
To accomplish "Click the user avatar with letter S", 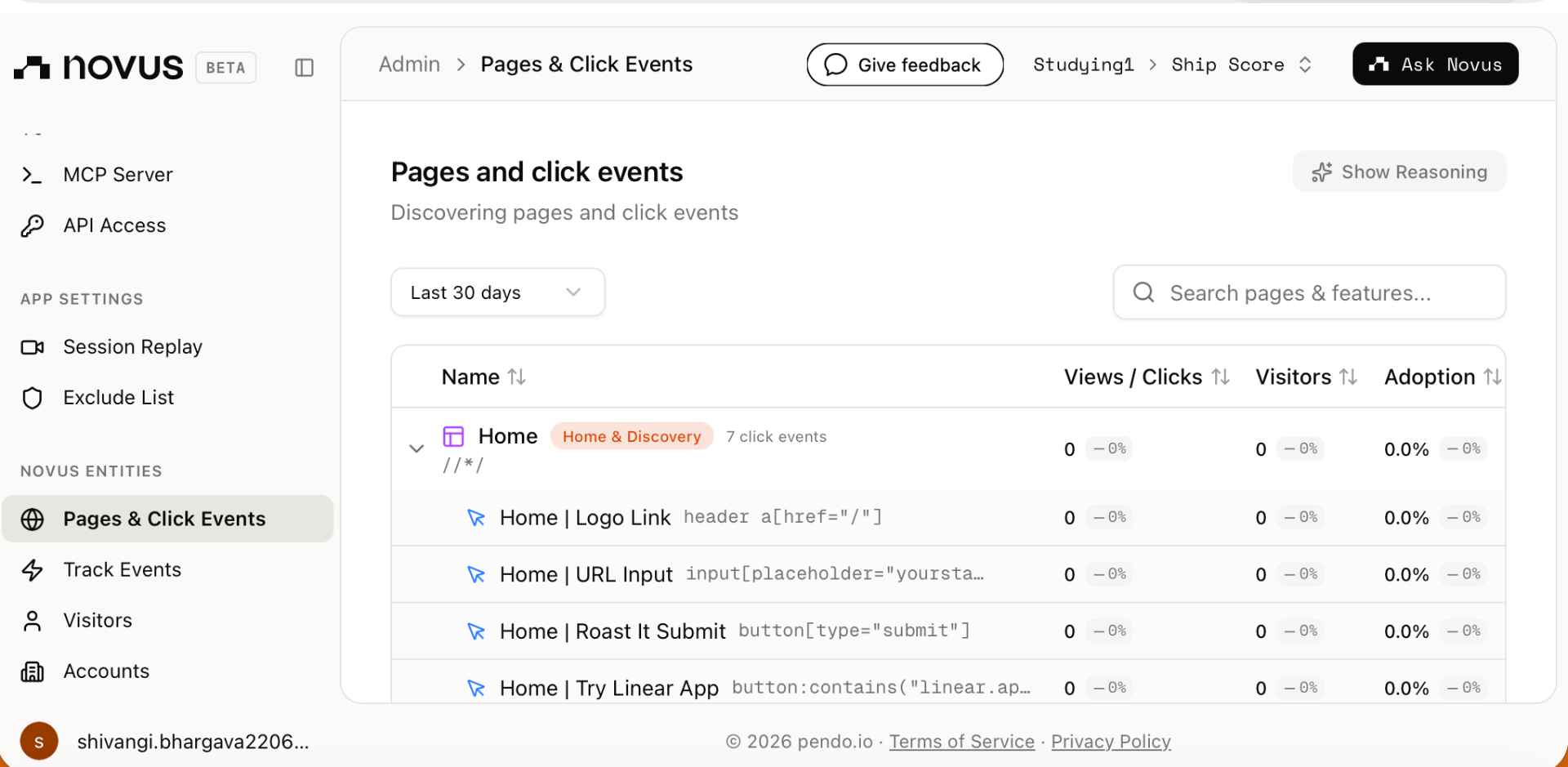I will (x=38, y=742).
